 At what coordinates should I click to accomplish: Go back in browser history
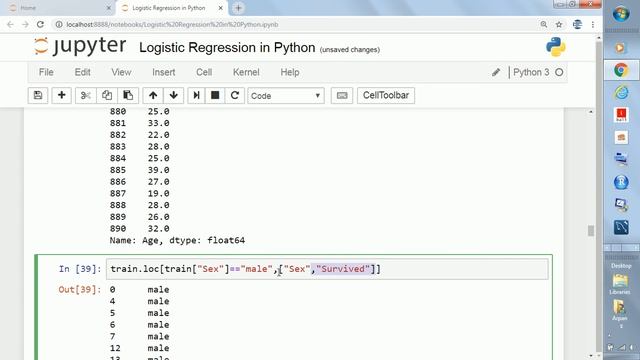pos(10,24)
